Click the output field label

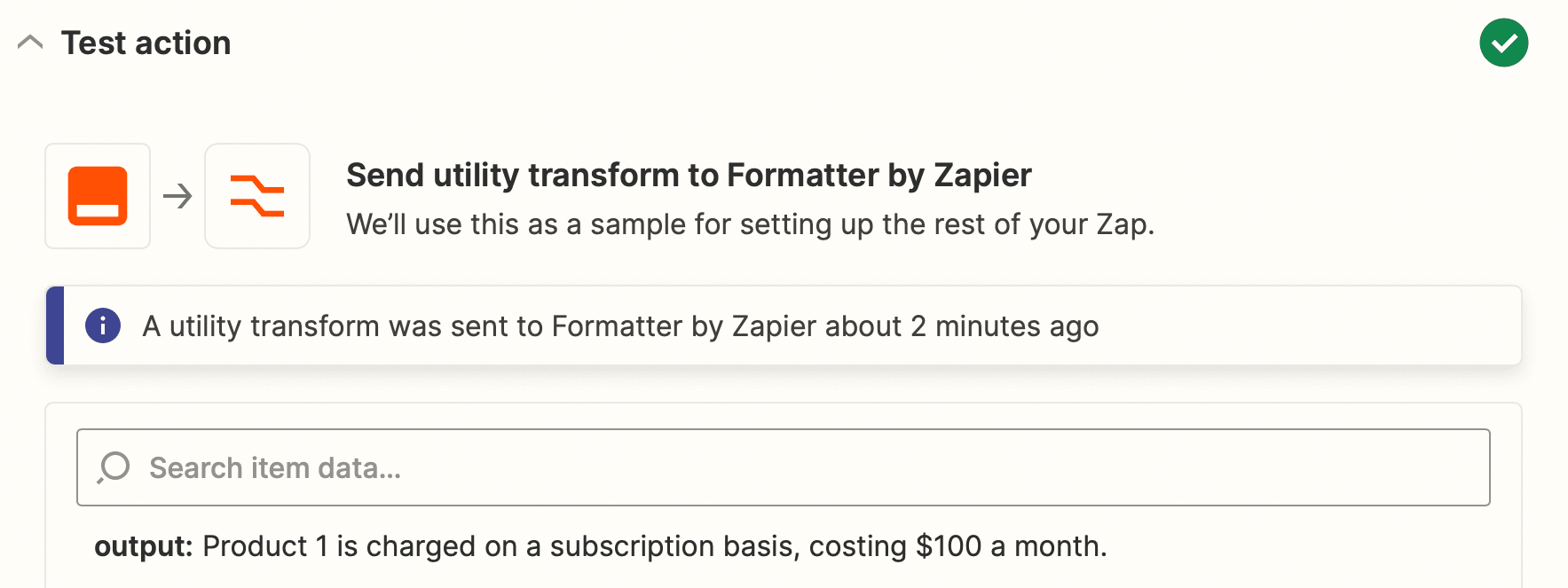point(143,546)
